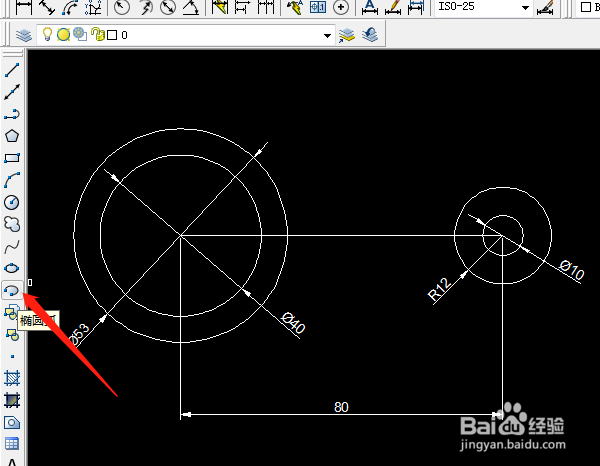This screenshot has width=600, height=466.
Task: Select the R12 dimension text
Action: click(x=440, y=289)
